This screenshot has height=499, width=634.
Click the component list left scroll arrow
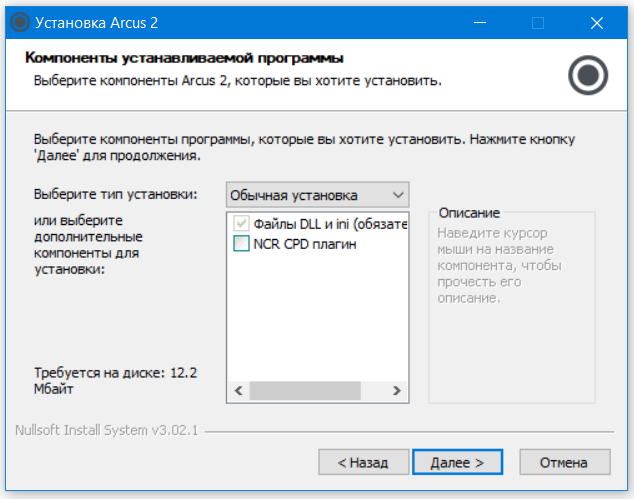[x=239, y=390]
